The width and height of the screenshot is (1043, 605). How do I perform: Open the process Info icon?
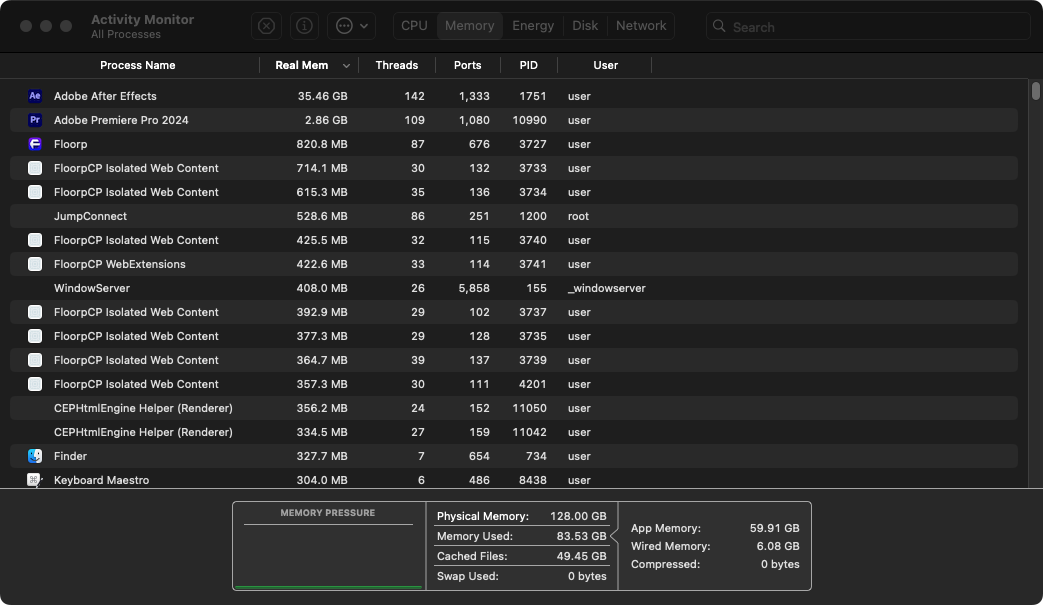click(x=304, y=26)
